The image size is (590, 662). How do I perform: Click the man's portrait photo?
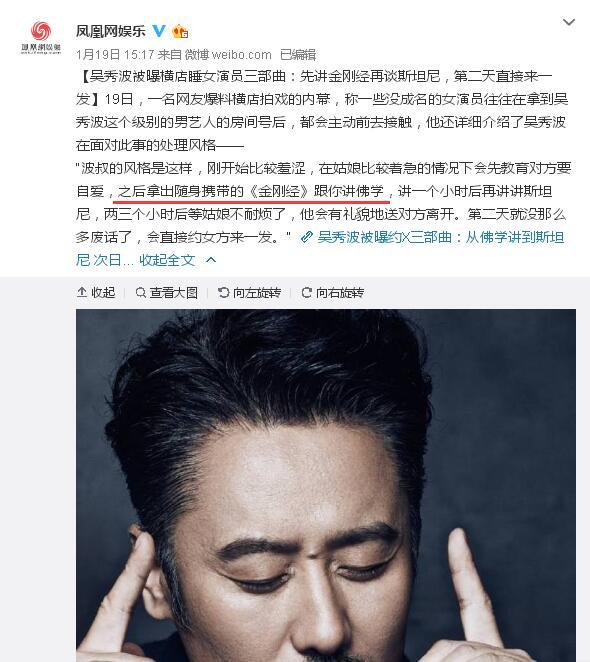pyautogui.click(x=326, y=486)
